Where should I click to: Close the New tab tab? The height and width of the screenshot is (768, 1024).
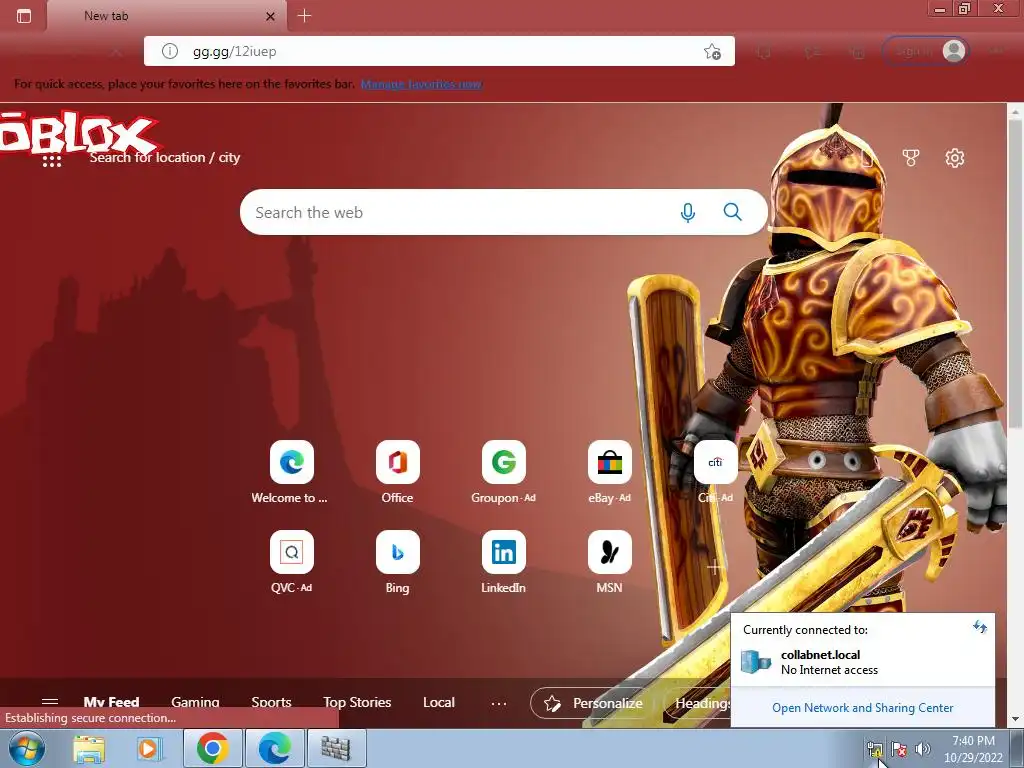pos(270,16)
